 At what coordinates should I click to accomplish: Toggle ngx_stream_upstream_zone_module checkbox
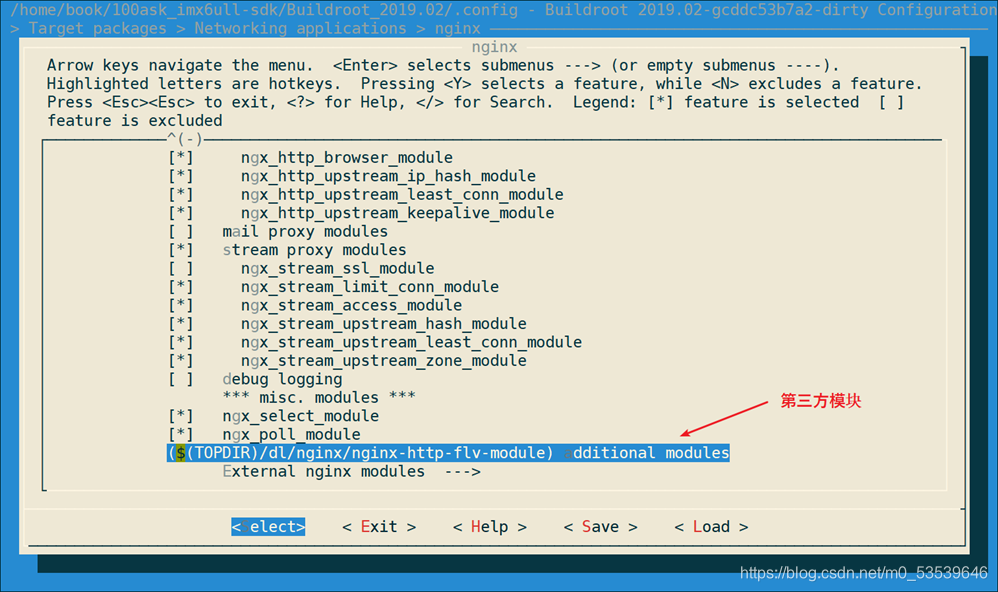pyautogui.click(x=181, y=360)
